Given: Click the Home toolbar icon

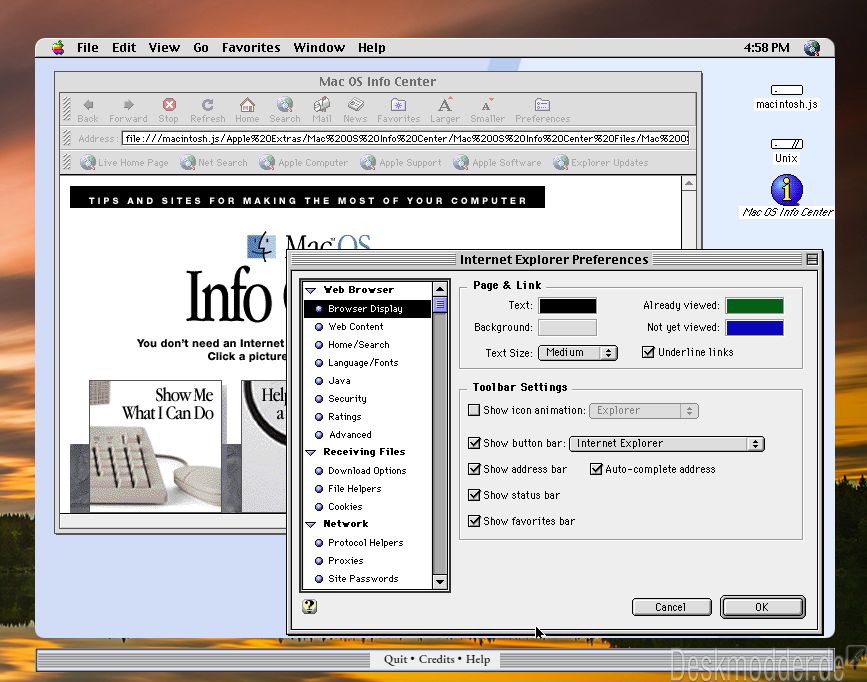Looking at the screenshot, I should coord(247,105).
